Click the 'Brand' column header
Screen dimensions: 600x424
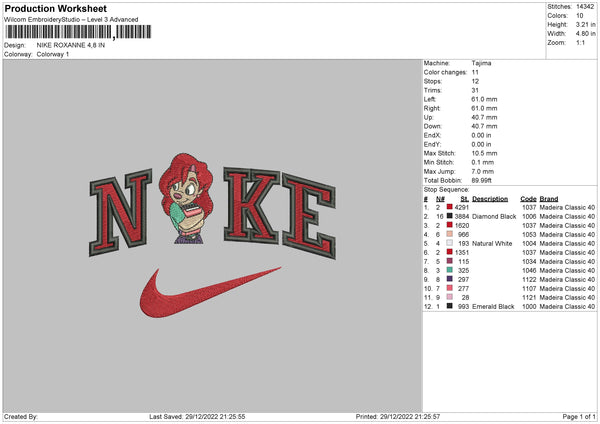click(549, 199)
